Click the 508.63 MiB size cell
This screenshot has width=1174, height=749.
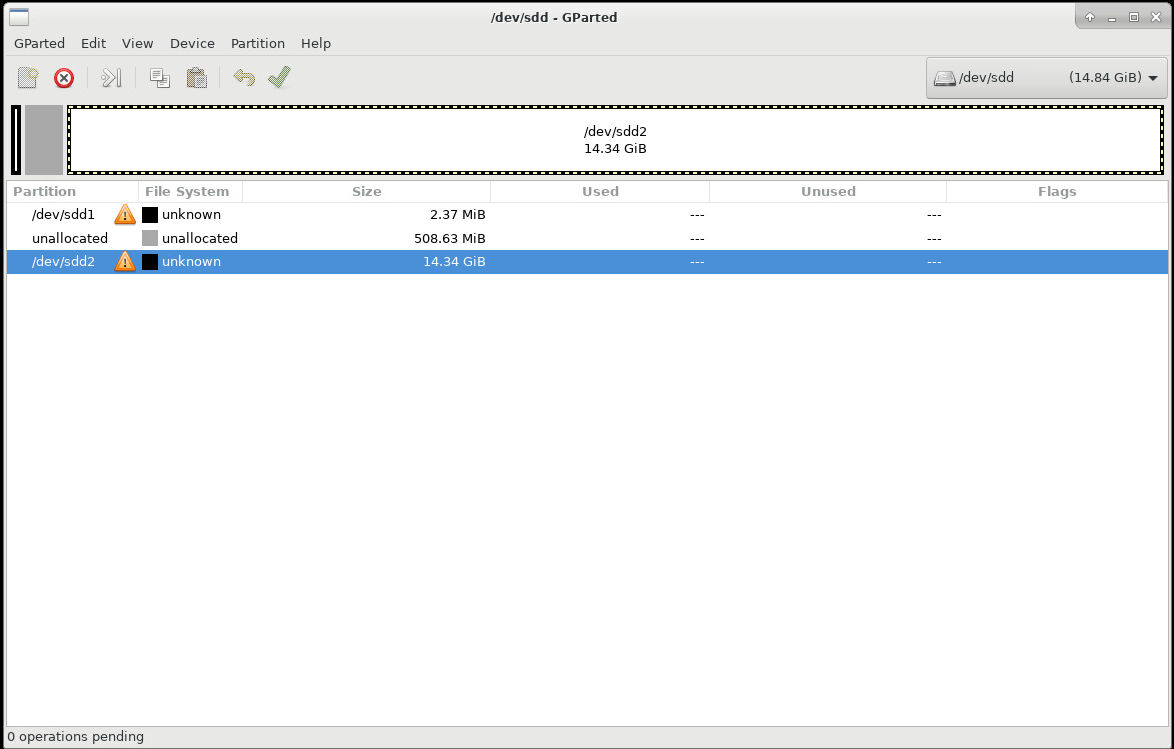[x=449, y=238]
